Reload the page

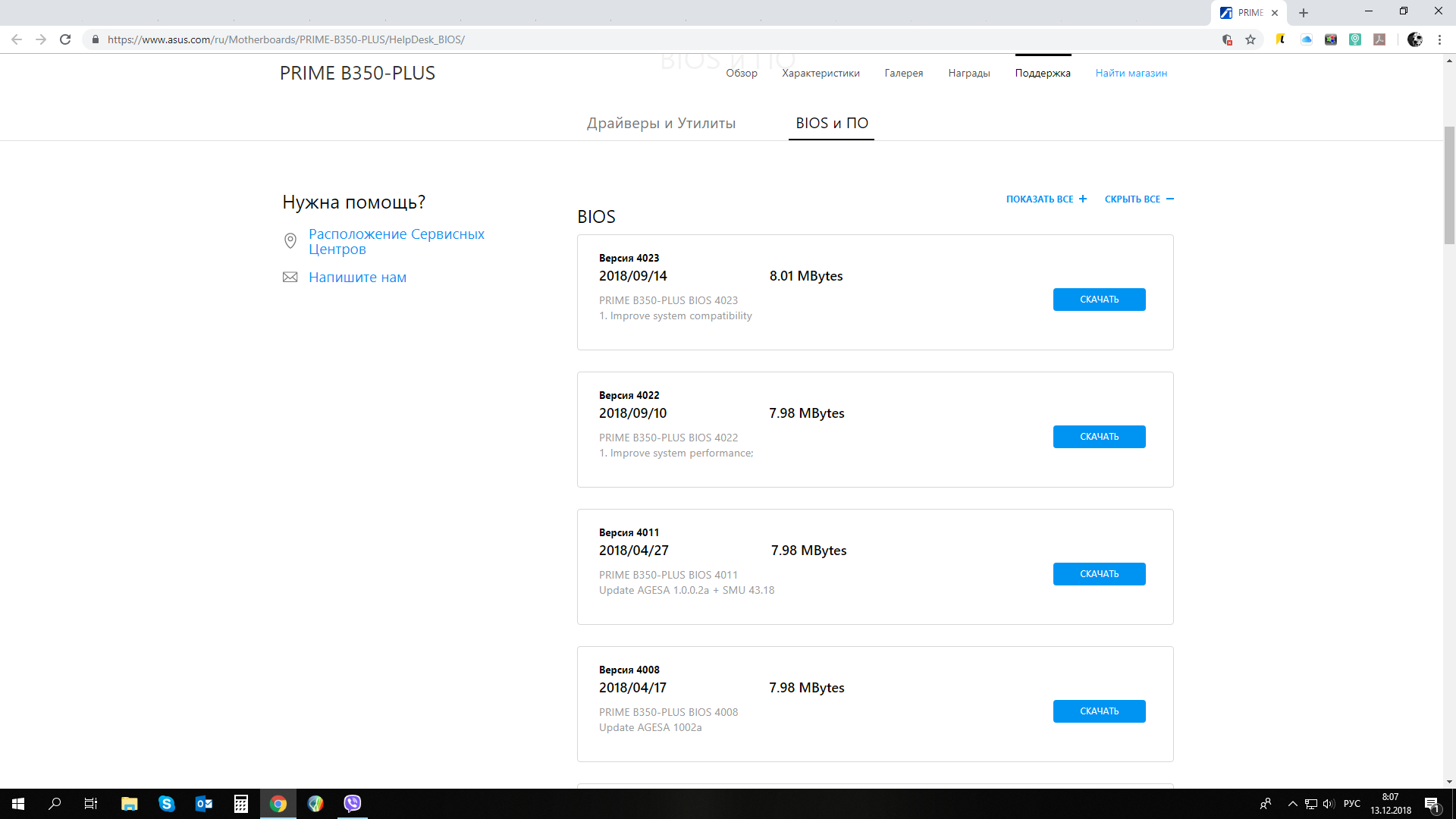[65, 39]
